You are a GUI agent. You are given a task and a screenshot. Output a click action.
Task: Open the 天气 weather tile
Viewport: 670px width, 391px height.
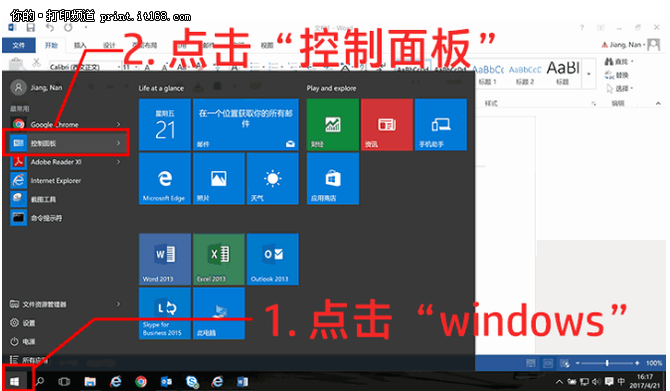click(x=273, y=179)
